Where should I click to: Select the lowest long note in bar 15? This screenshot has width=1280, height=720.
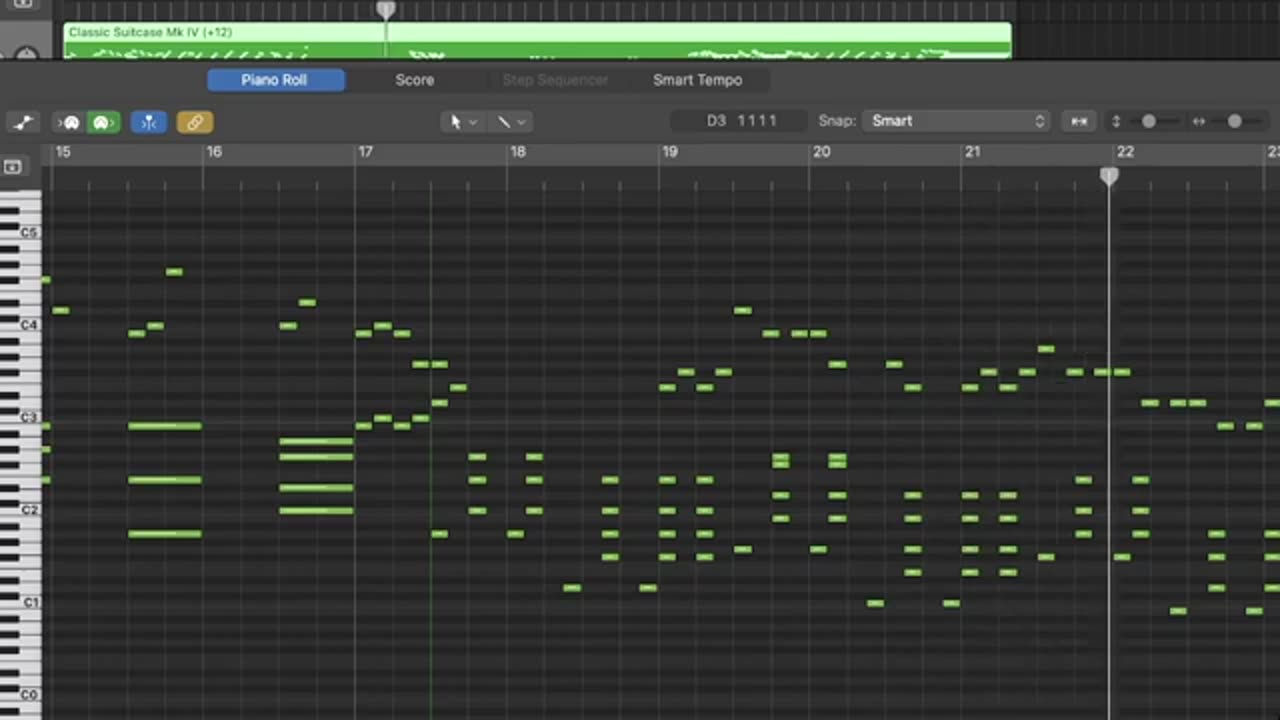165,534
